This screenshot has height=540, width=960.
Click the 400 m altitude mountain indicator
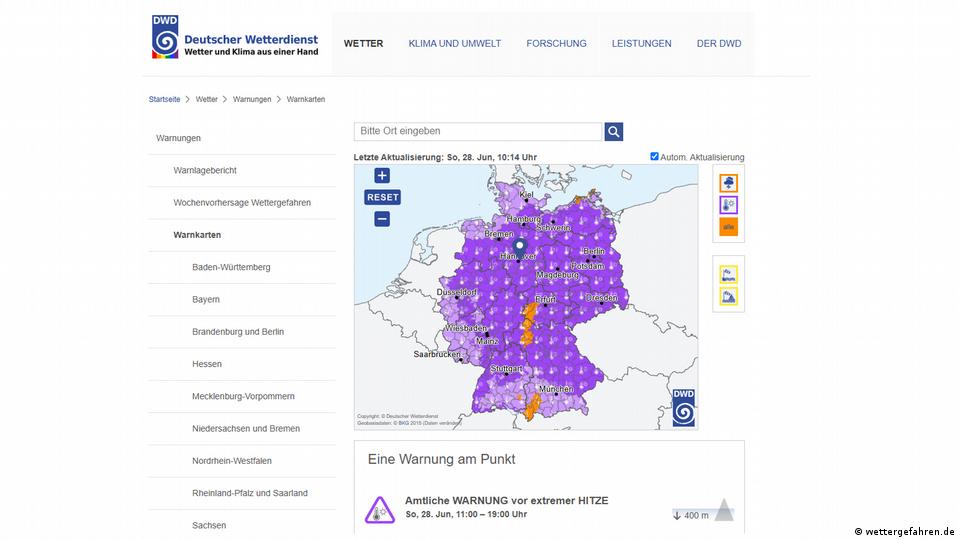coord(703,511)
